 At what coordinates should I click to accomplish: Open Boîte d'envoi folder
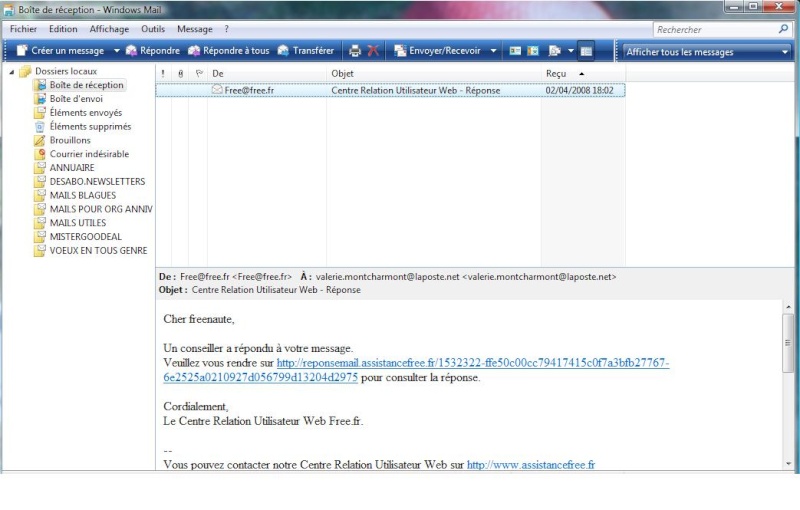[x=76, y=99]
